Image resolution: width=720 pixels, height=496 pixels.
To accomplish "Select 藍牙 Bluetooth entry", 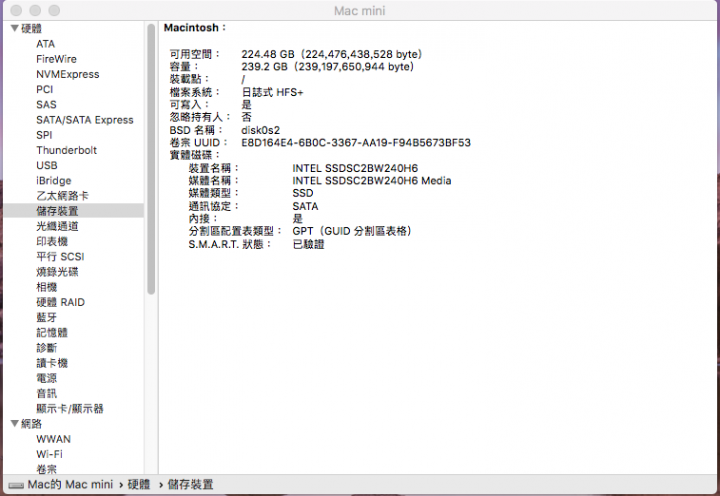I will click(x=47, y=317).
